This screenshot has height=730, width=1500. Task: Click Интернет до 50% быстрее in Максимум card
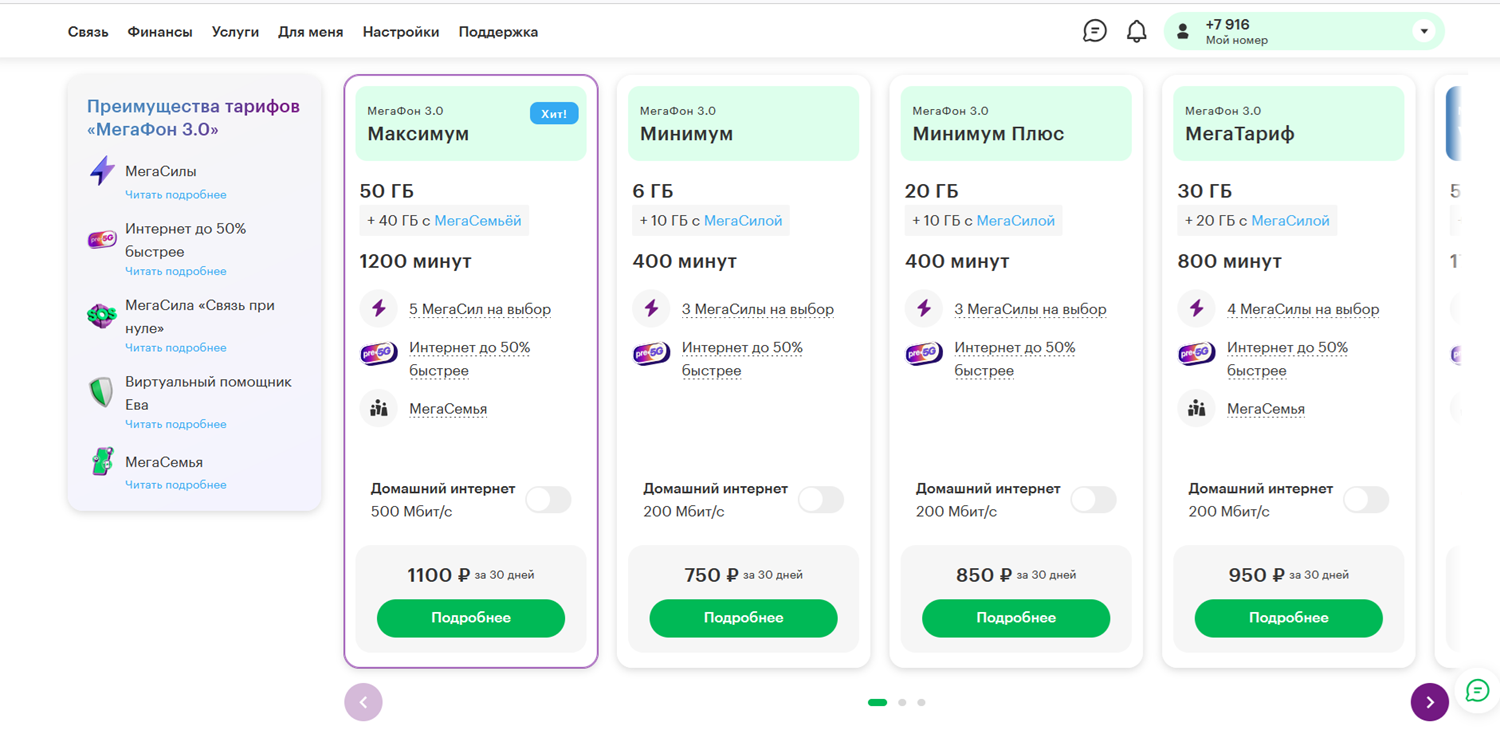[470, 359]
